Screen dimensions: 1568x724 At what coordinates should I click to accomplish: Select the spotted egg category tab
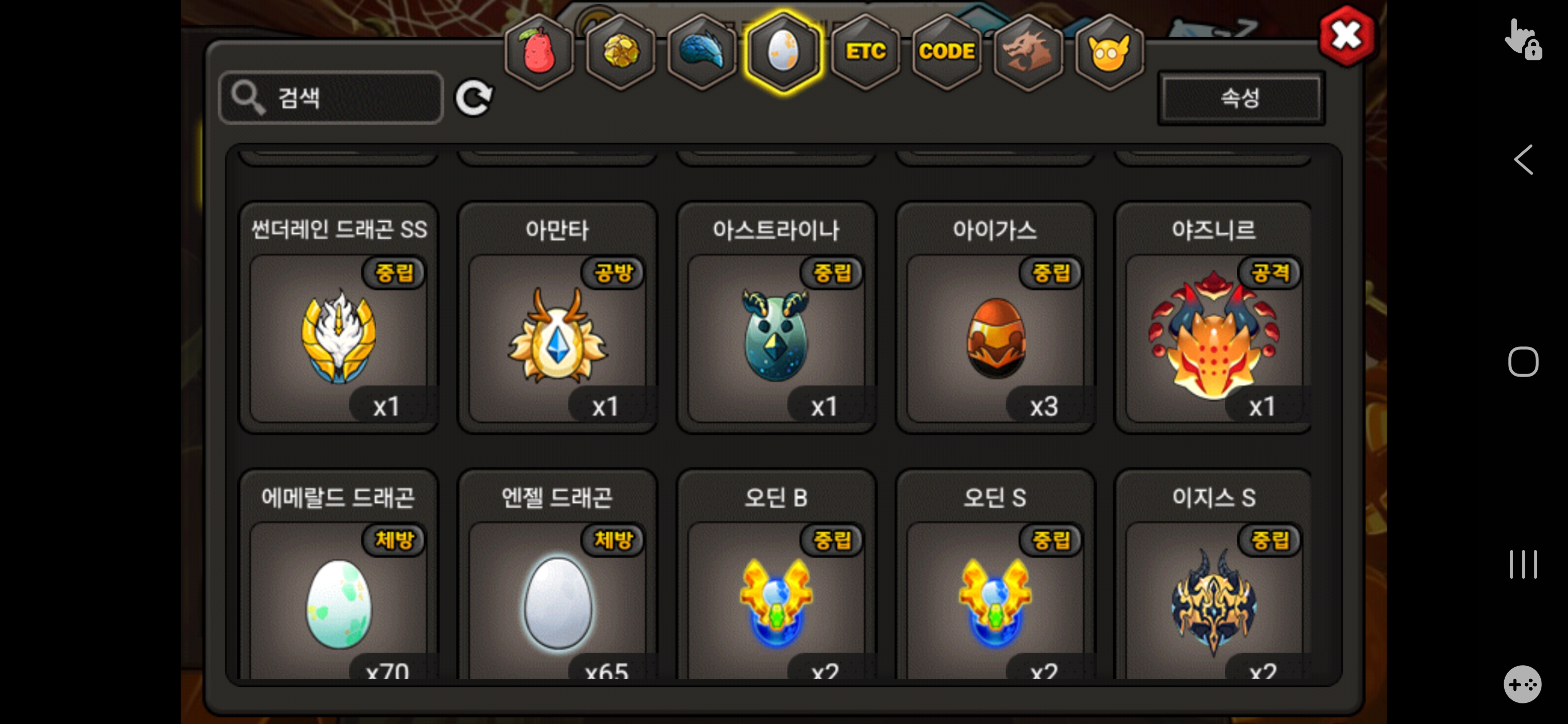(x=783, y=52)
